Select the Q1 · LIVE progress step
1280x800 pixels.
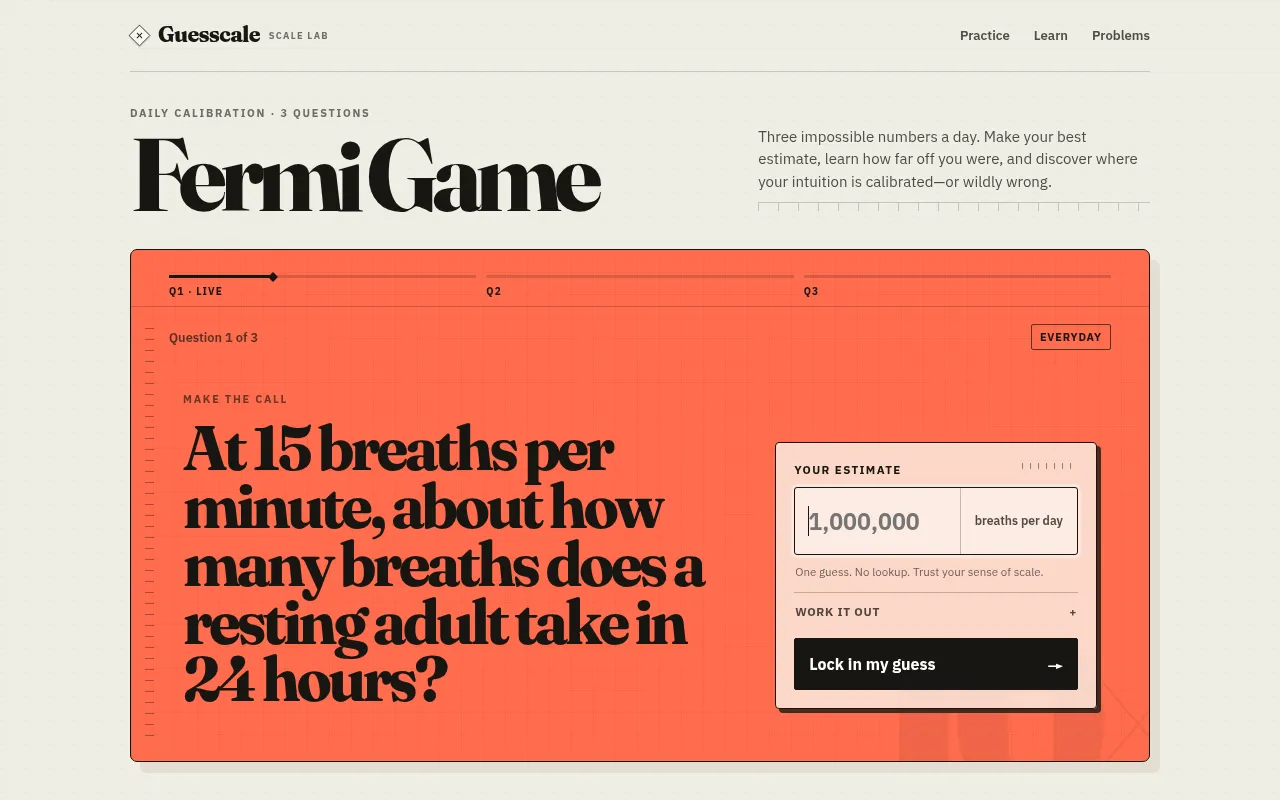coord(322,284)
